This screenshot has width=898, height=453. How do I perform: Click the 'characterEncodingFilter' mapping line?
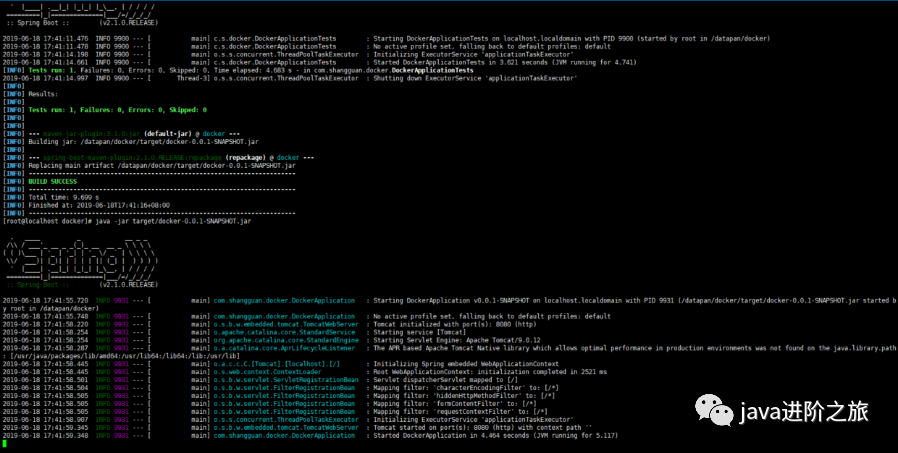pyautogui.click(x=466, y=388)
